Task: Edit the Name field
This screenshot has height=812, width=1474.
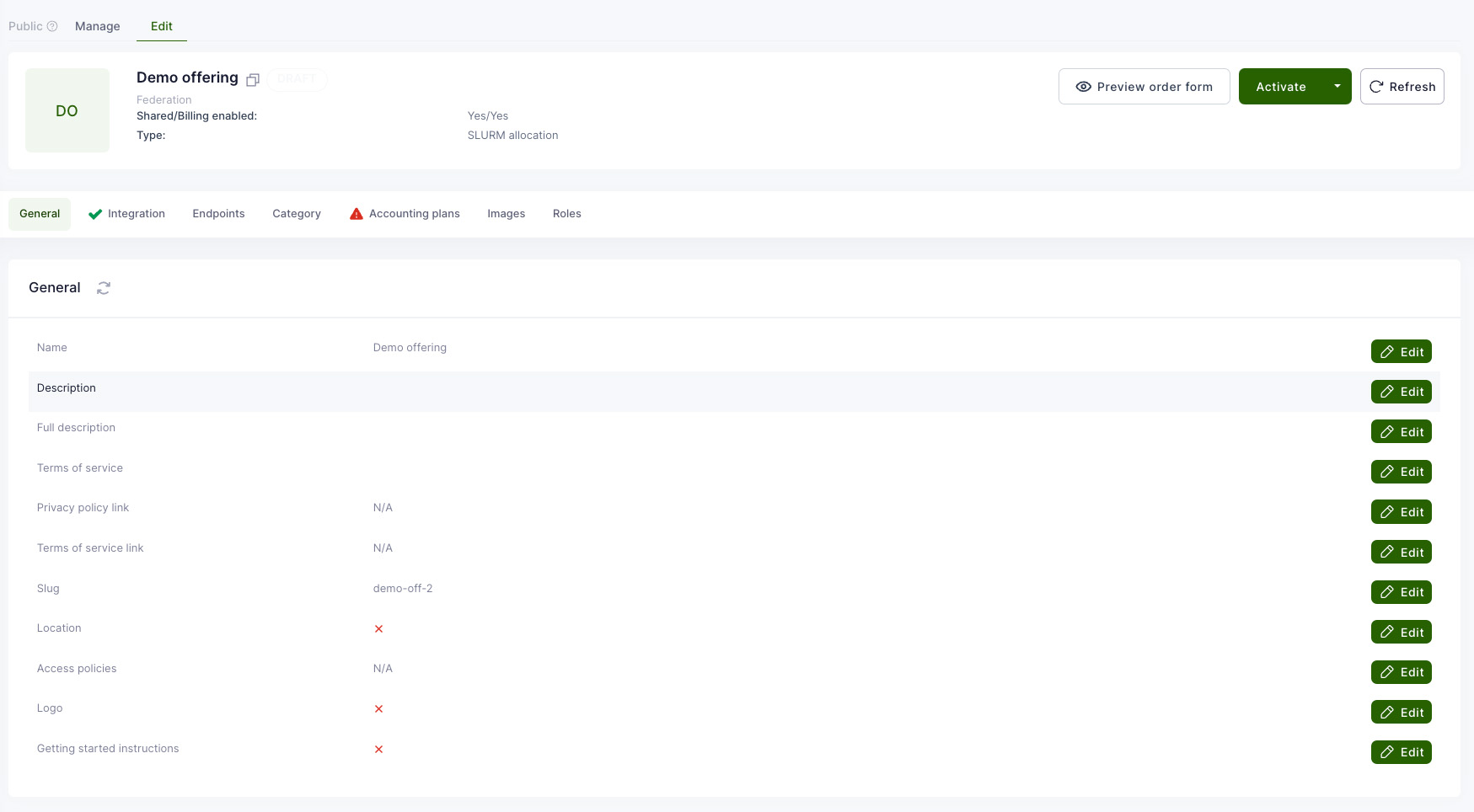Action: click(x=1401, y=352)
